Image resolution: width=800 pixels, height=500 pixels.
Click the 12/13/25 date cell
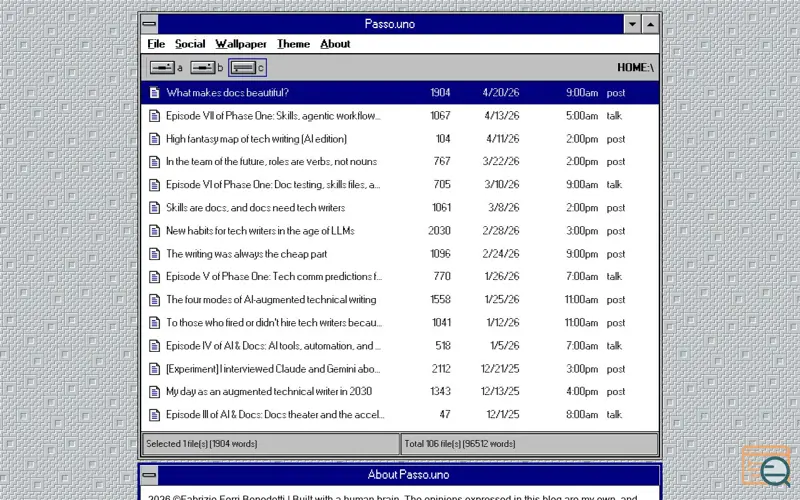[500, 392]
